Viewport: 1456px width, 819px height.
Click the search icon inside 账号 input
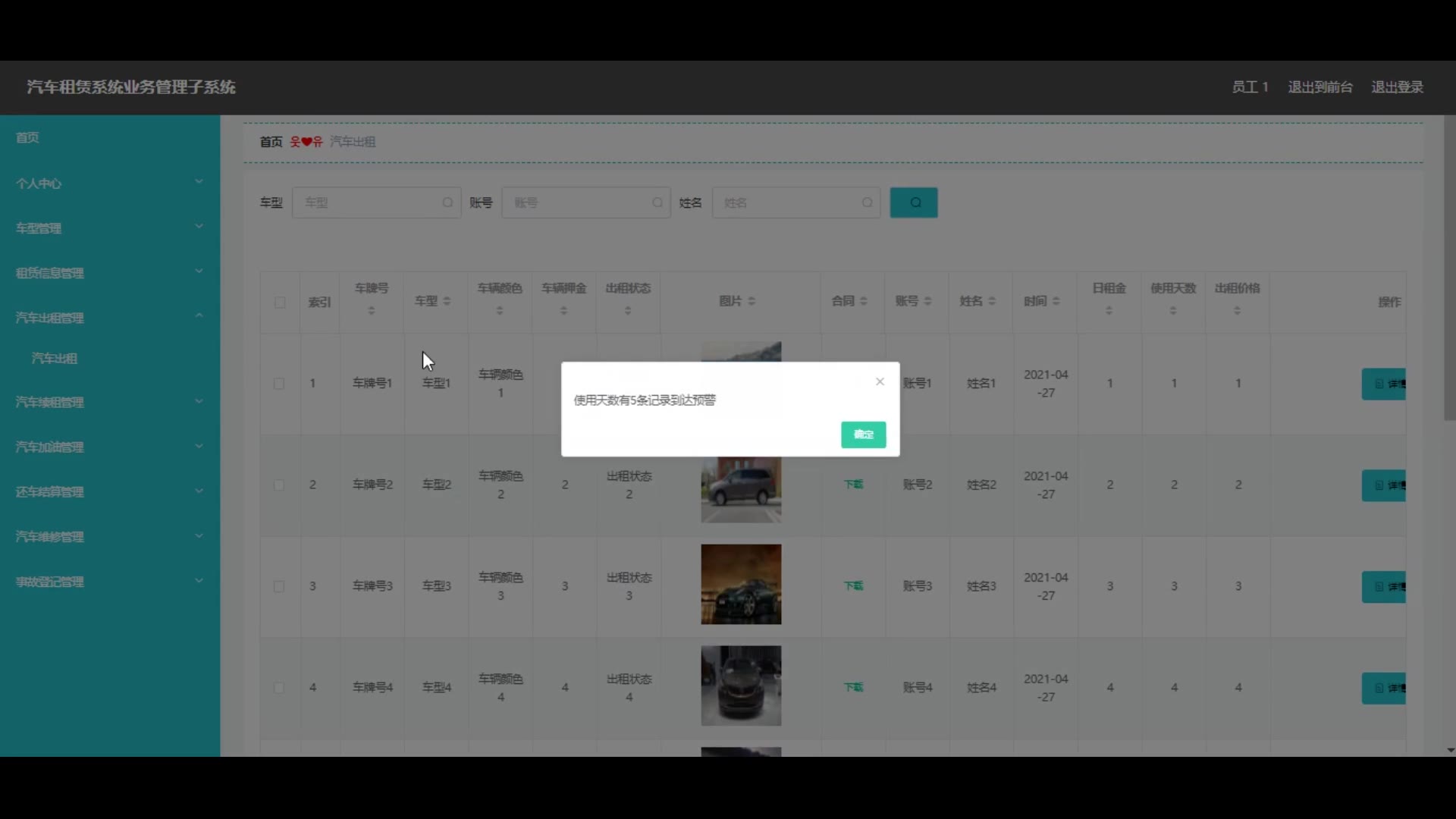[657, 202]
